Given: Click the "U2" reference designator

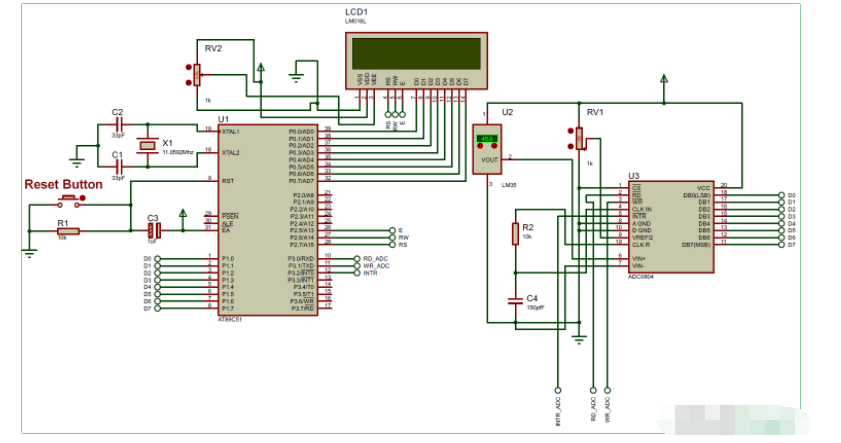Looking at the screenshot, I should (x=507, y=112).
